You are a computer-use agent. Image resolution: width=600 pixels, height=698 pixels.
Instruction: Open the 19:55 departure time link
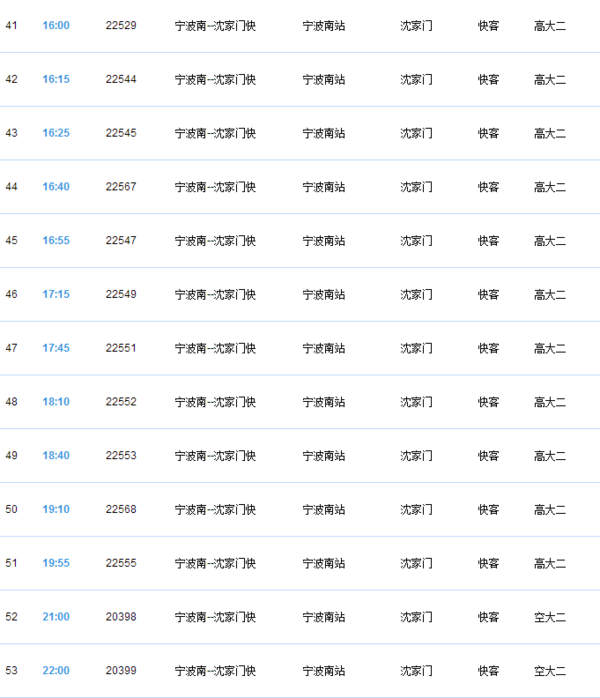point(56,563)
